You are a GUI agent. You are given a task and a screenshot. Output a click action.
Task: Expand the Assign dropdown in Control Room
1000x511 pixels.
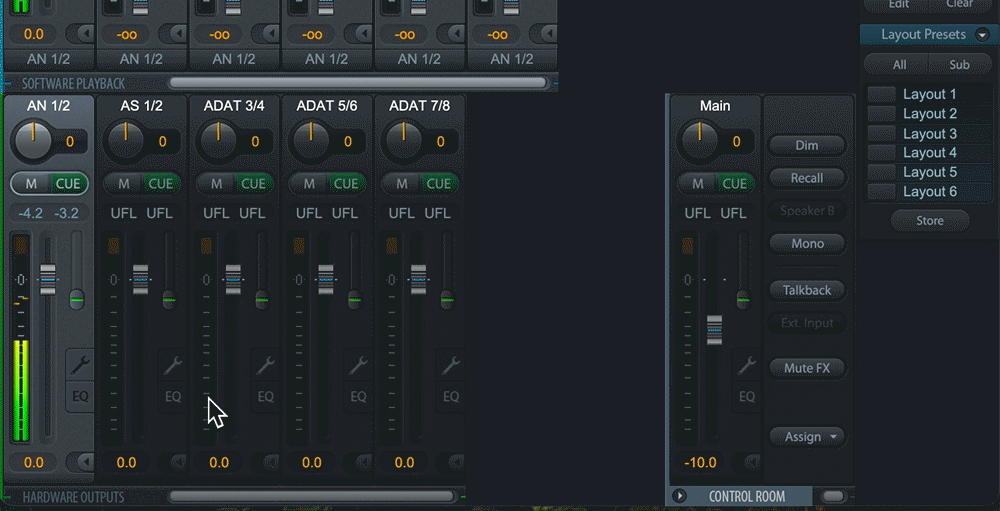806,437
